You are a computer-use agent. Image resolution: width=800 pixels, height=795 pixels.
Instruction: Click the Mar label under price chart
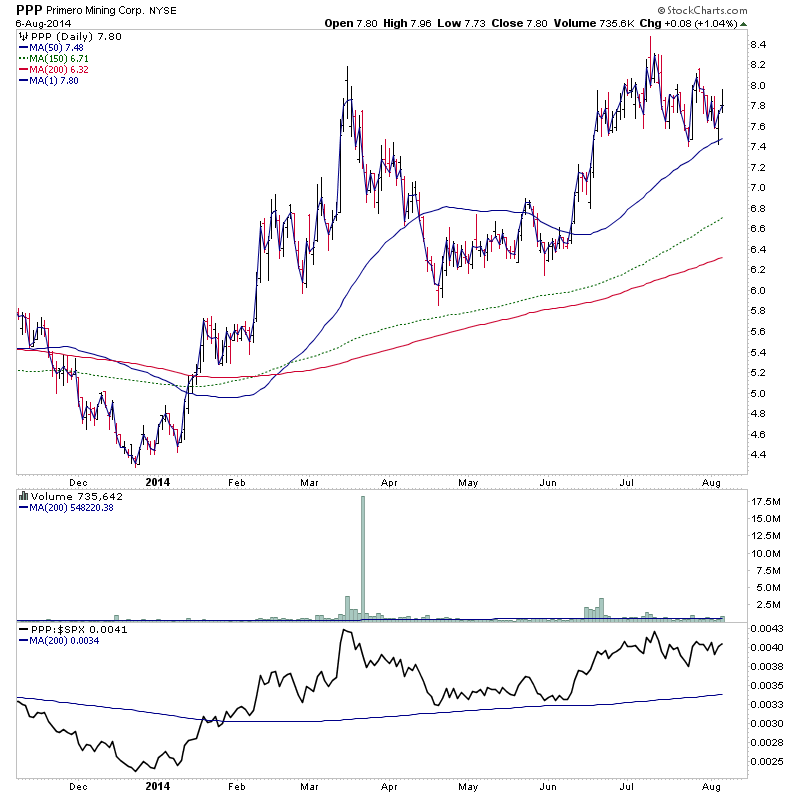coord(309,483)
